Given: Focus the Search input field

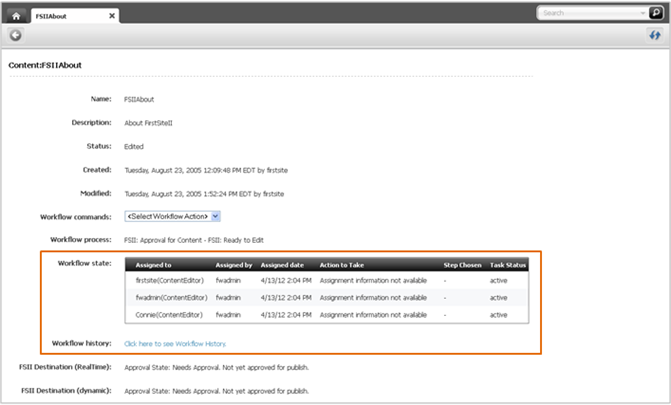Looking at the screenshot, I should pyautogui.click(x=590, y=13).
